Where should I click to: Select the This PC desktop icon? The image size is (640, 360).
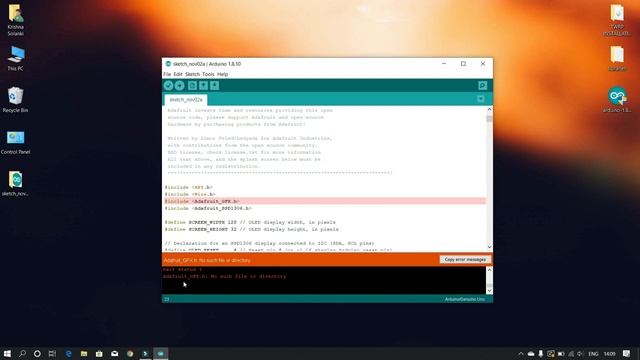click(x=16, y=59)
